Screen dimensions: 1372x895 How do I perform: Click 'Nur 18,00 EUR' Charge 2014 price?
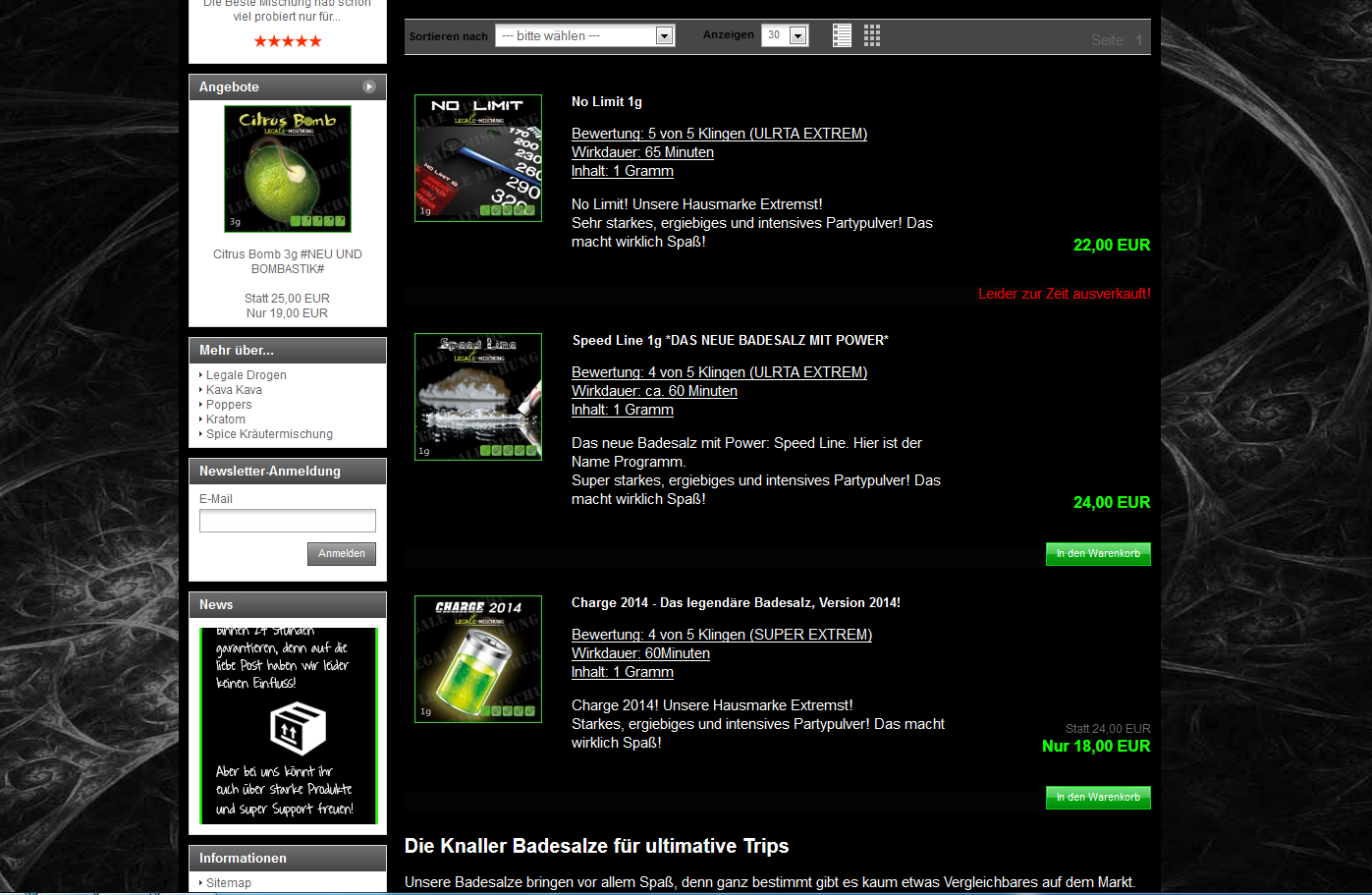click(1096, 747)
